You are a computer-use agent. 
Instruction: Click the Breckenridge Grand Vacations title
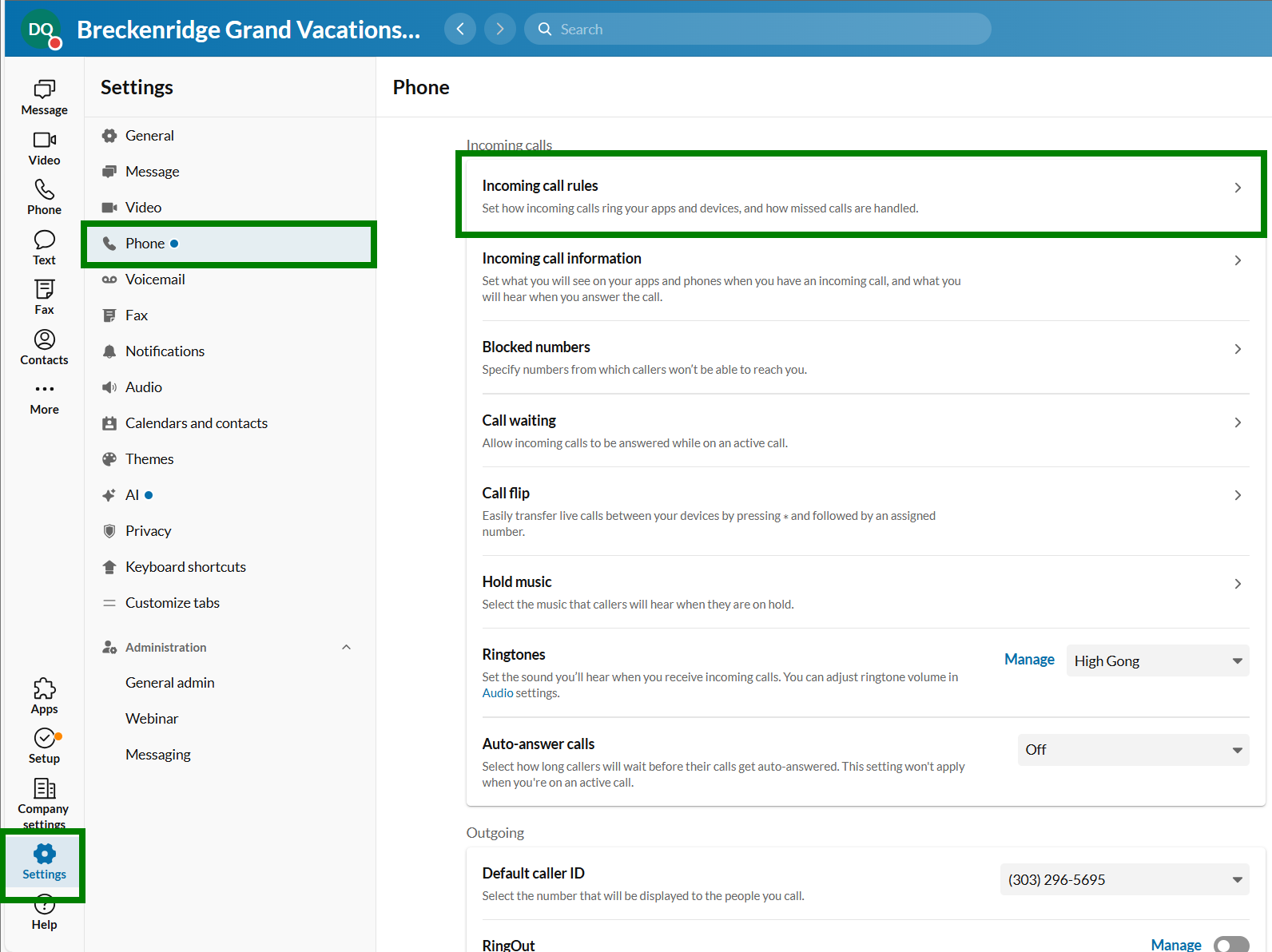coord(248,30)
